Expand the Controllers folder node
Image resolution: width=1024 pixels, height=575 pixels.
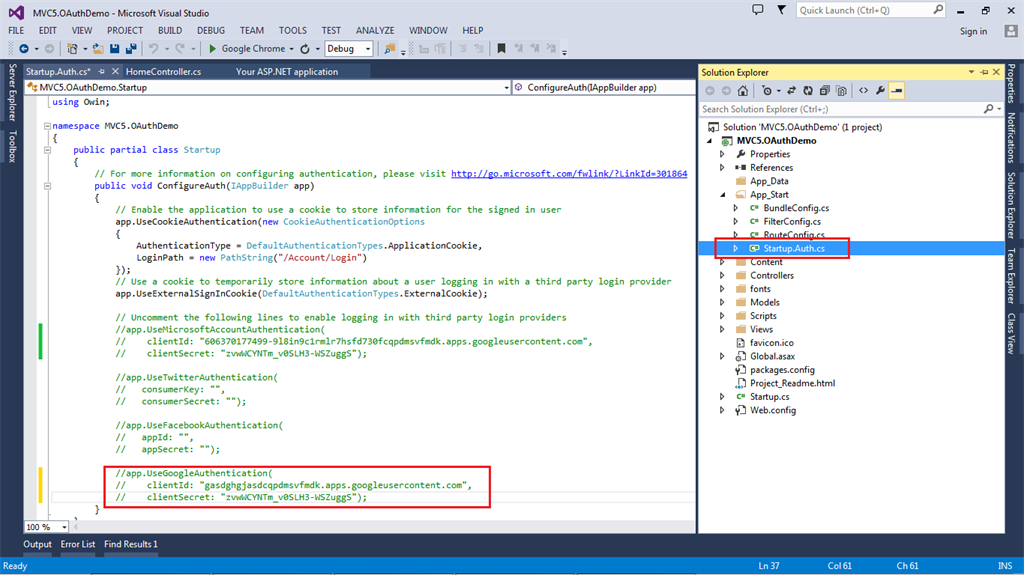(722, 275)
